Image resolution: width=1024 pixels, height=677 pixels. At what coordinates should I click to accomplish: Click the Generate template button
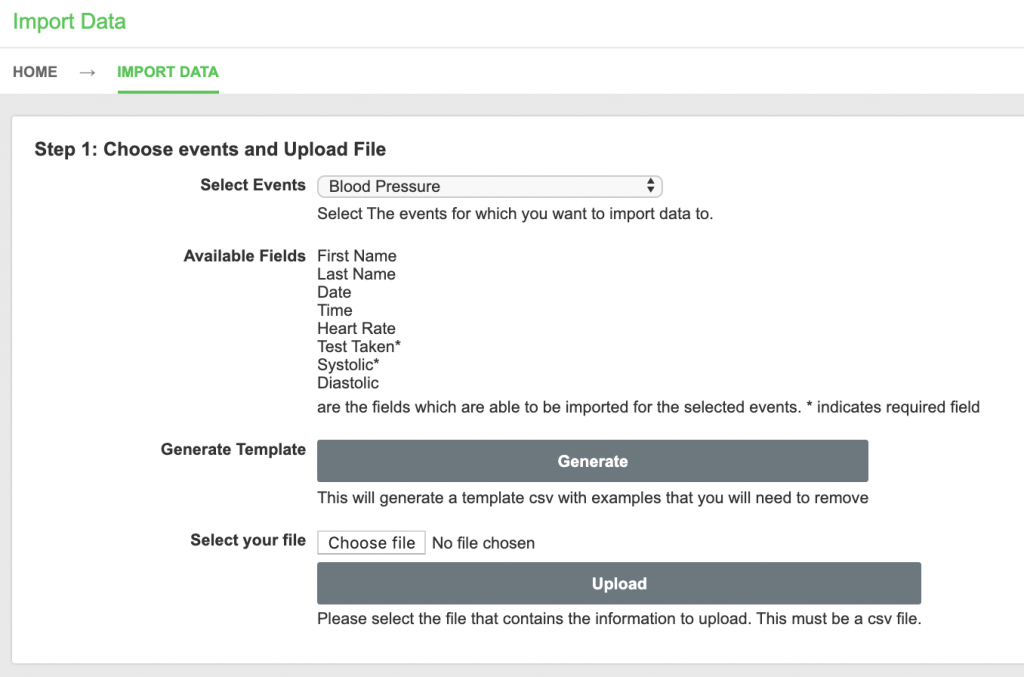click(x=592, y=461)
